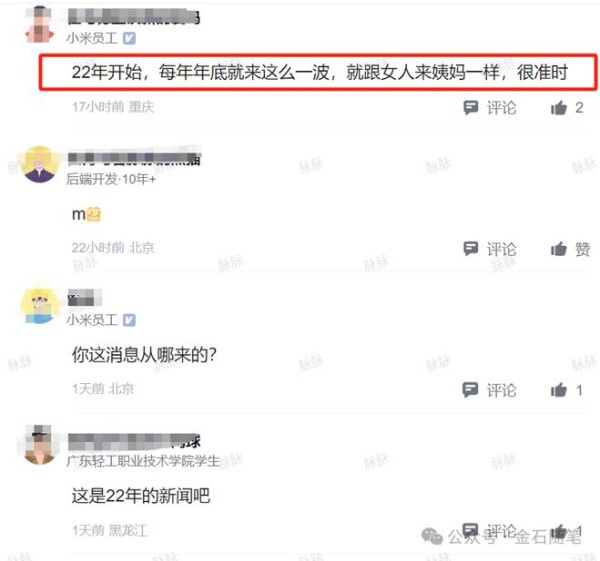600x561 pixels.
Task: Click the emoji in the 'm' comment
Action: click(x=94, y=214)
